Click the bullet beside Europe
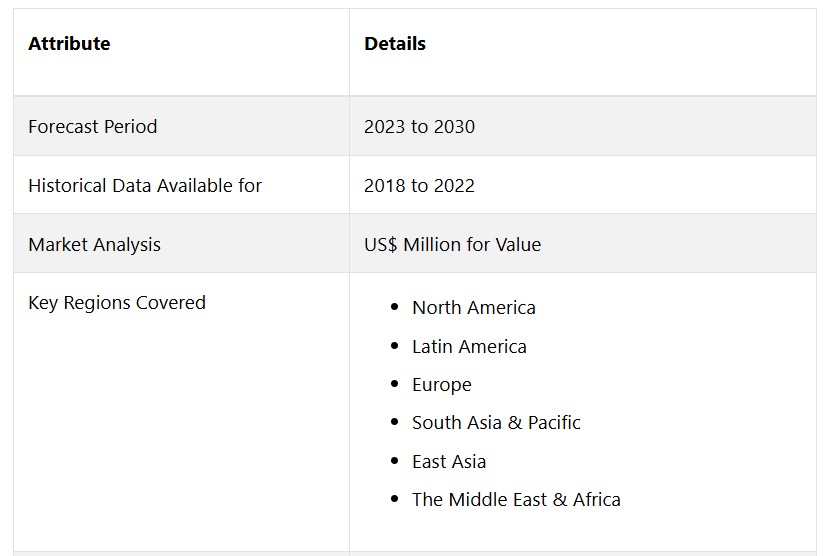 coord(395,384)
